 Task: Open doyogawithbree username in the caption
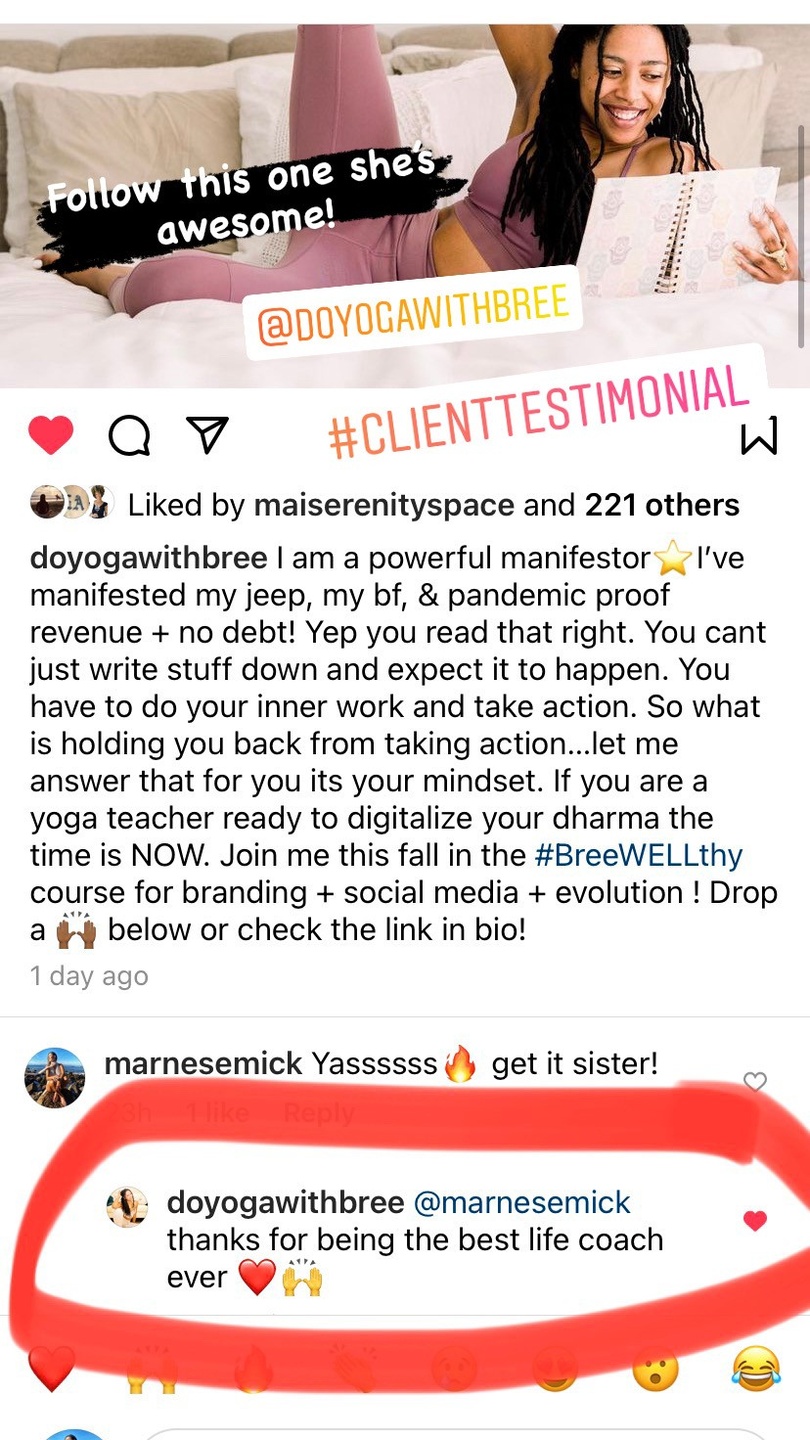[x=149, y=559]
